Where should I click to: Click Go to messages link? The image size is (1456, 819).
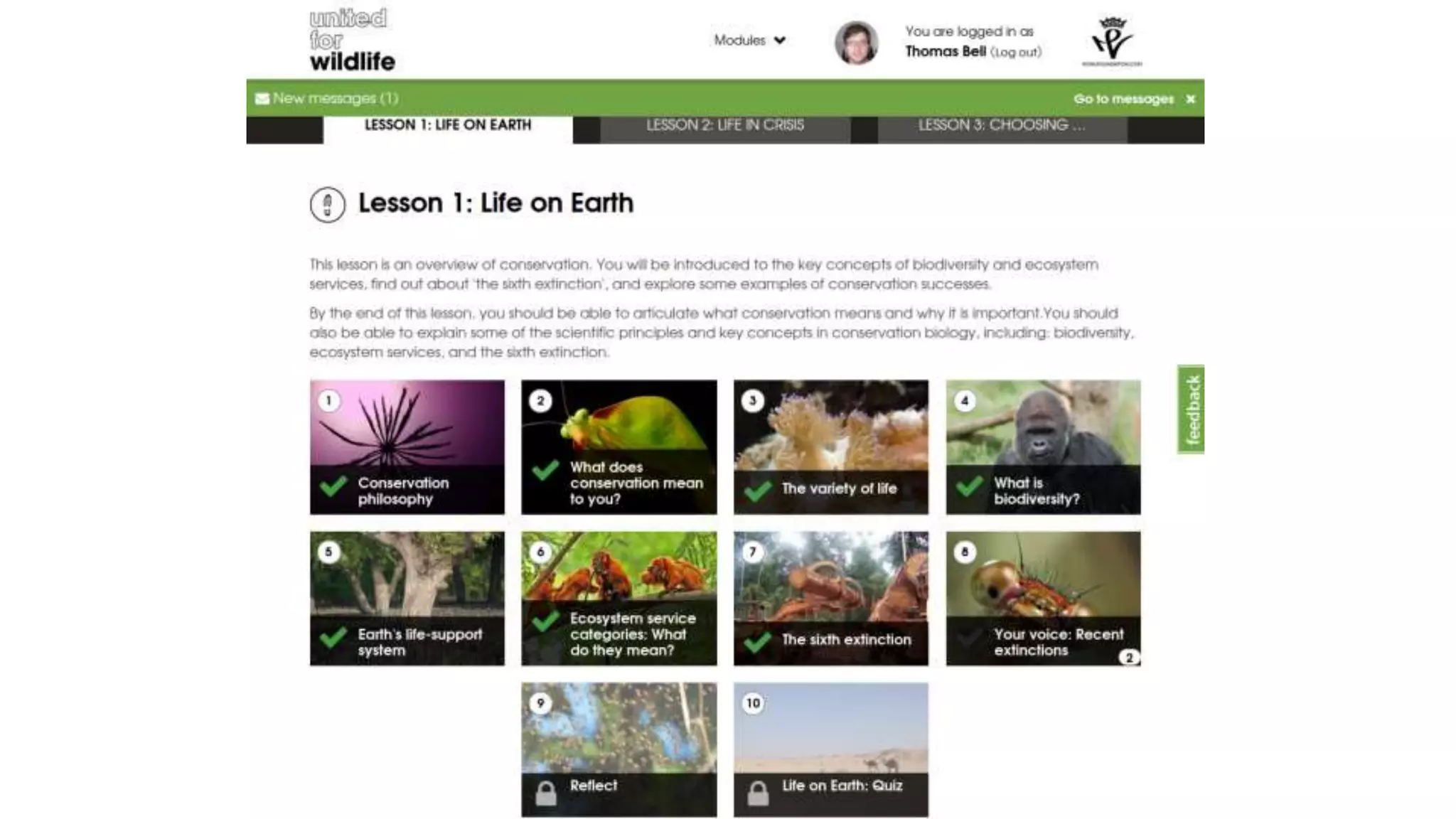[1123, 99]
